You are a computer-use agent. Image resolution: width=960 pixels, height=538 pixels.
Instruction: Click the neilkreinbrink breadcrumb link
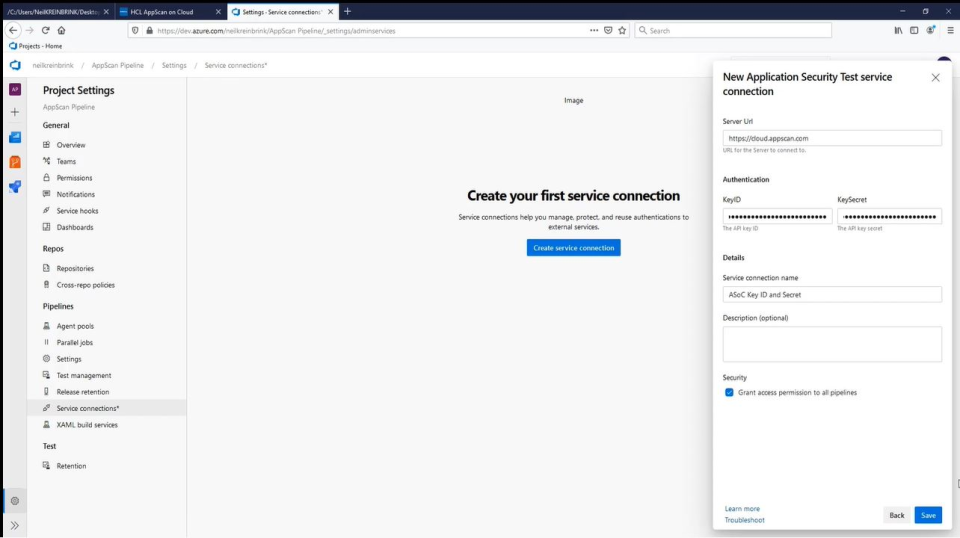coord(53,65)
